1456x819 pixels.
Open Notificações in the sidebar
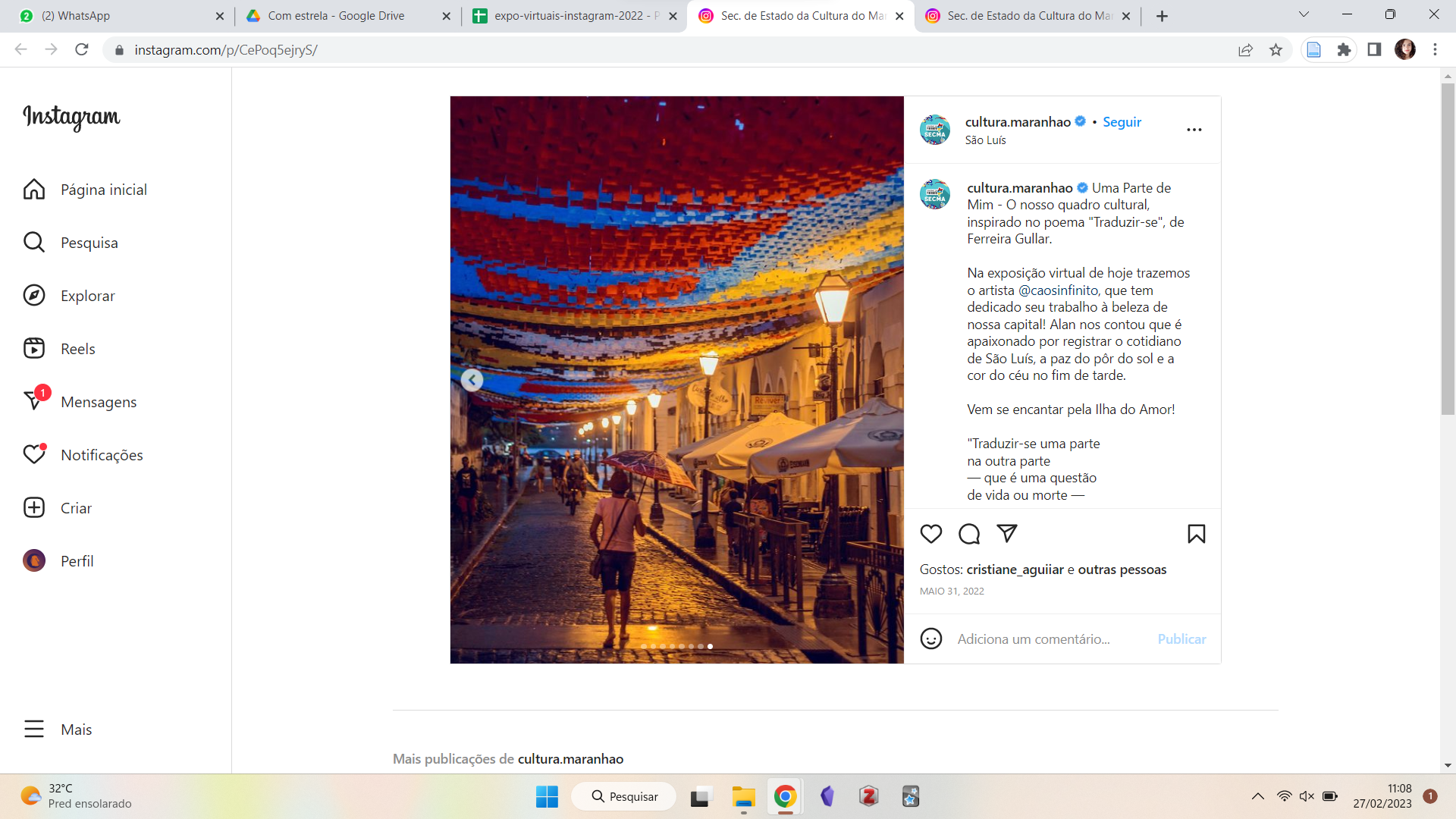pyautogui.click(x=101, y=455)
